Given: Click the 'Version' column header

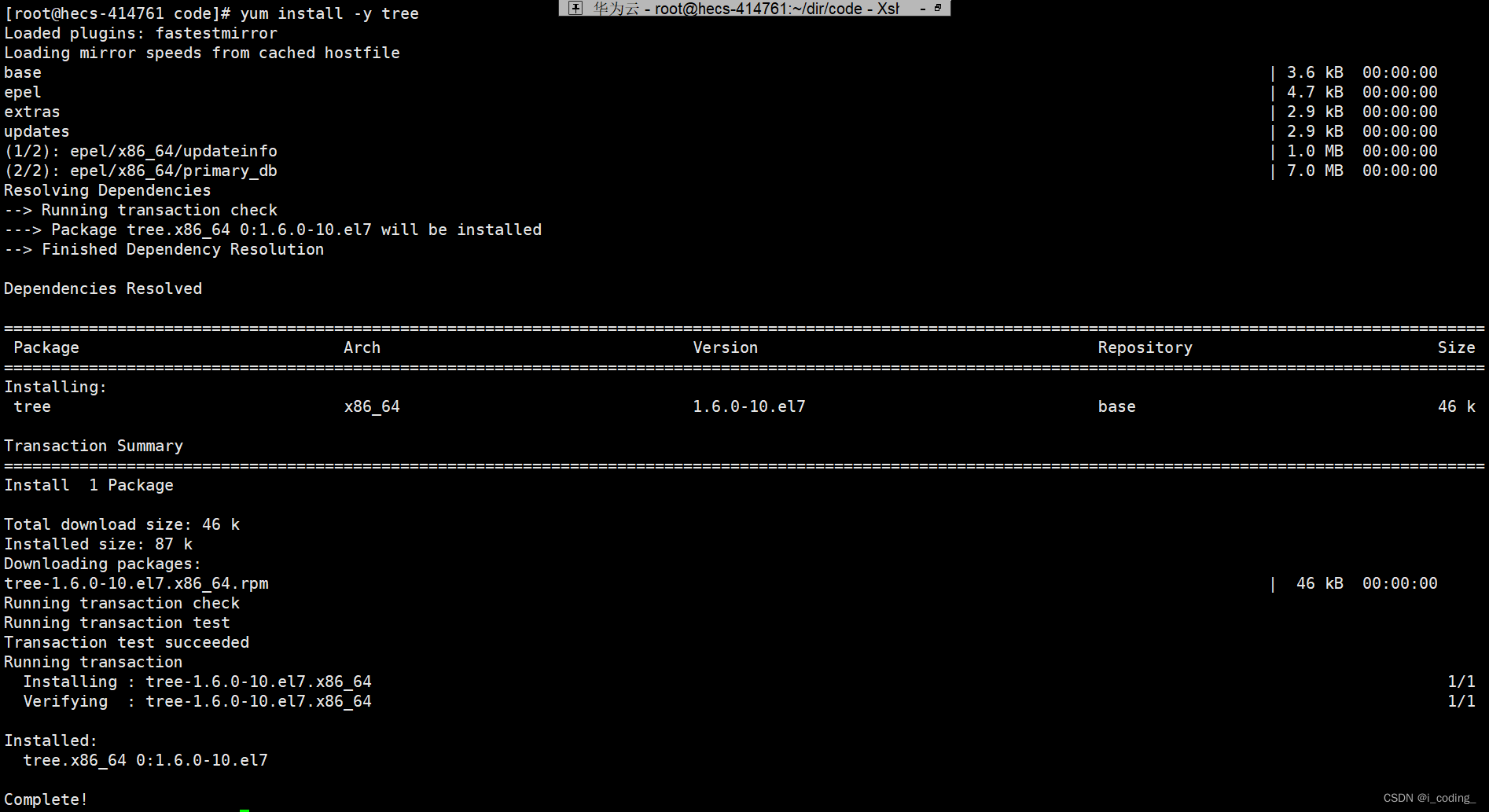Looking at the screenshot, I should [x=726, y=347].
